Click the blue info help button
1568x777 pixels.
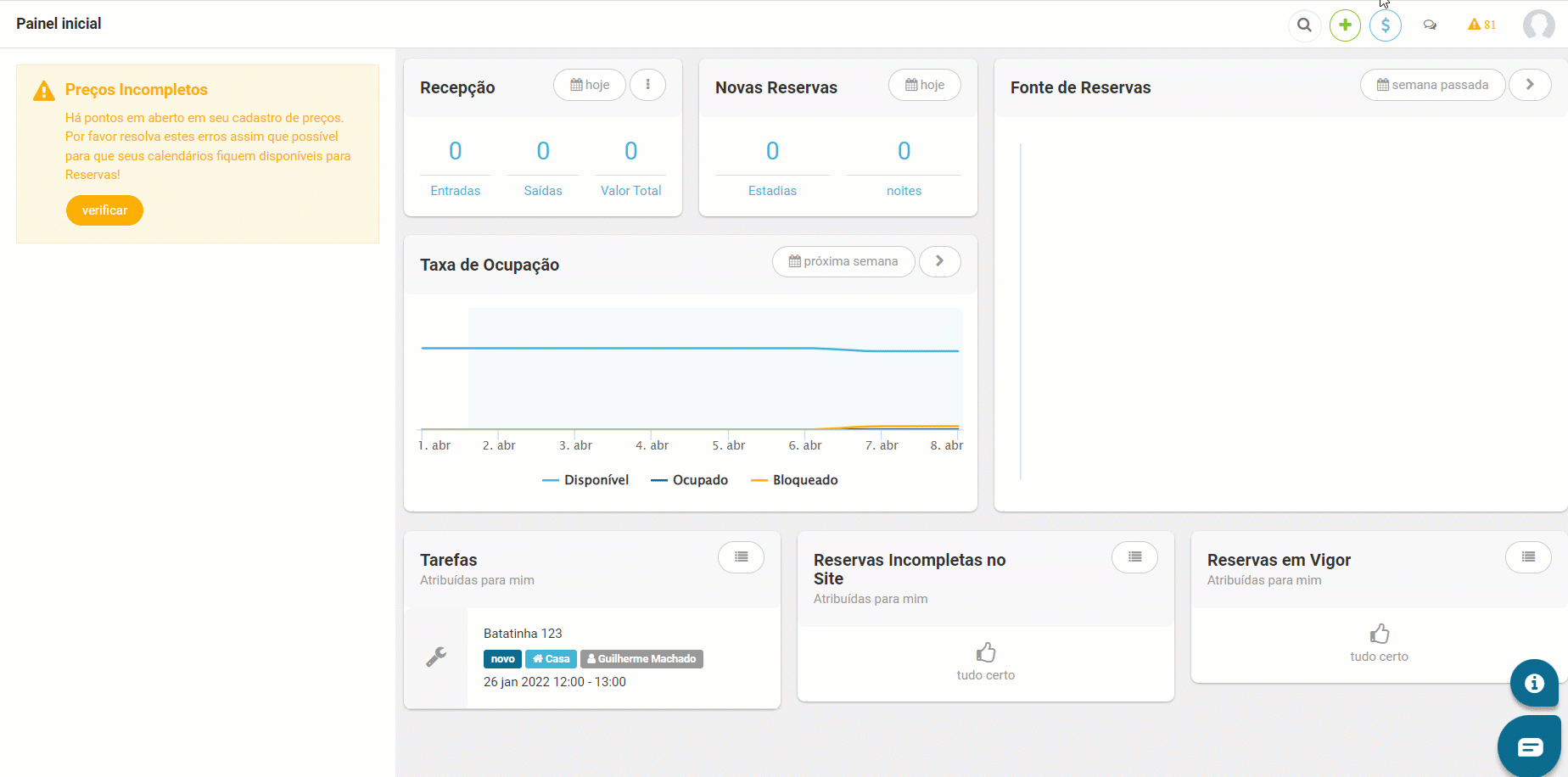1534,683
